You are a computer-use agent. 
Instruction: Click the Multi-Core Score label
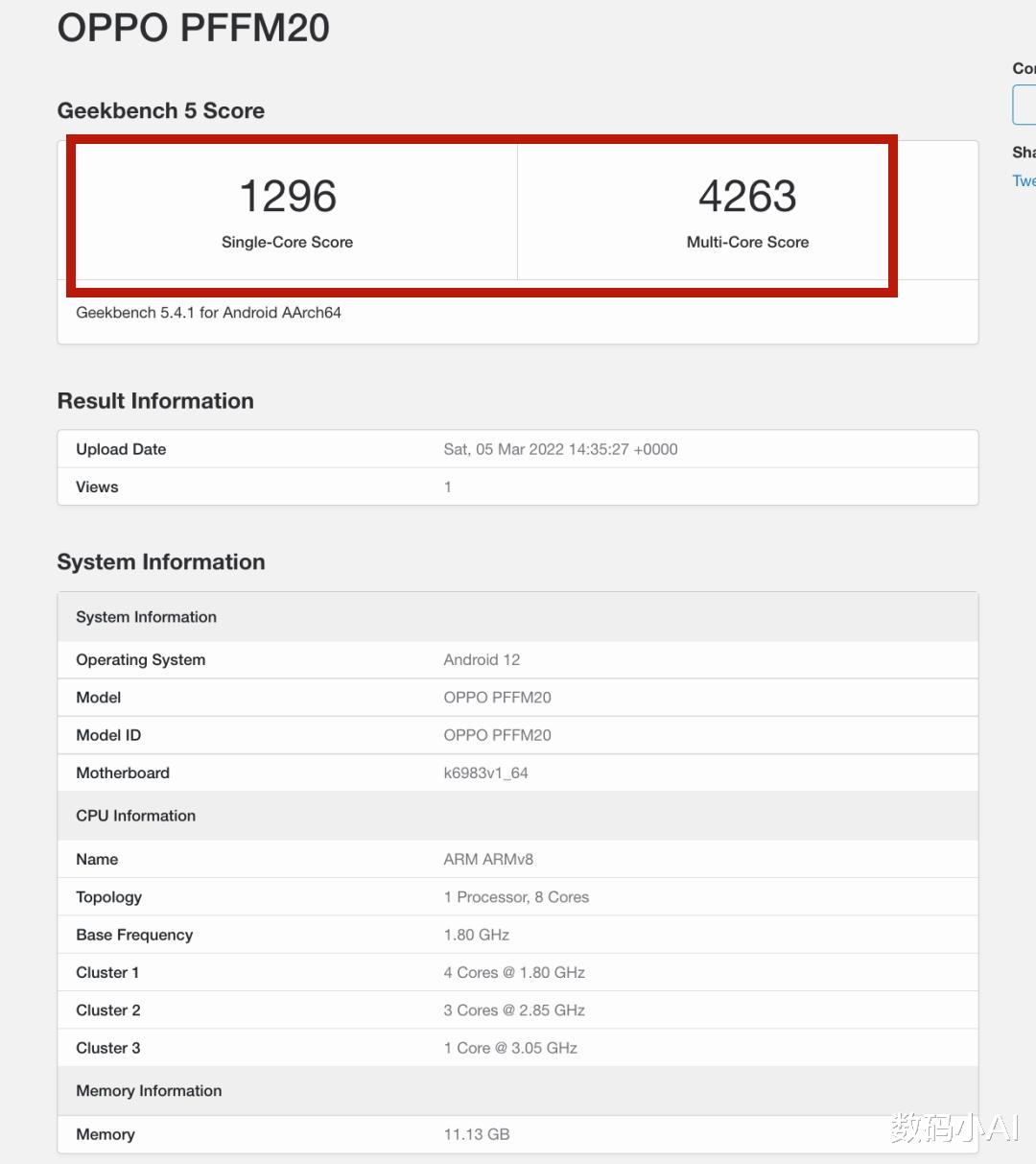[747, 242]
